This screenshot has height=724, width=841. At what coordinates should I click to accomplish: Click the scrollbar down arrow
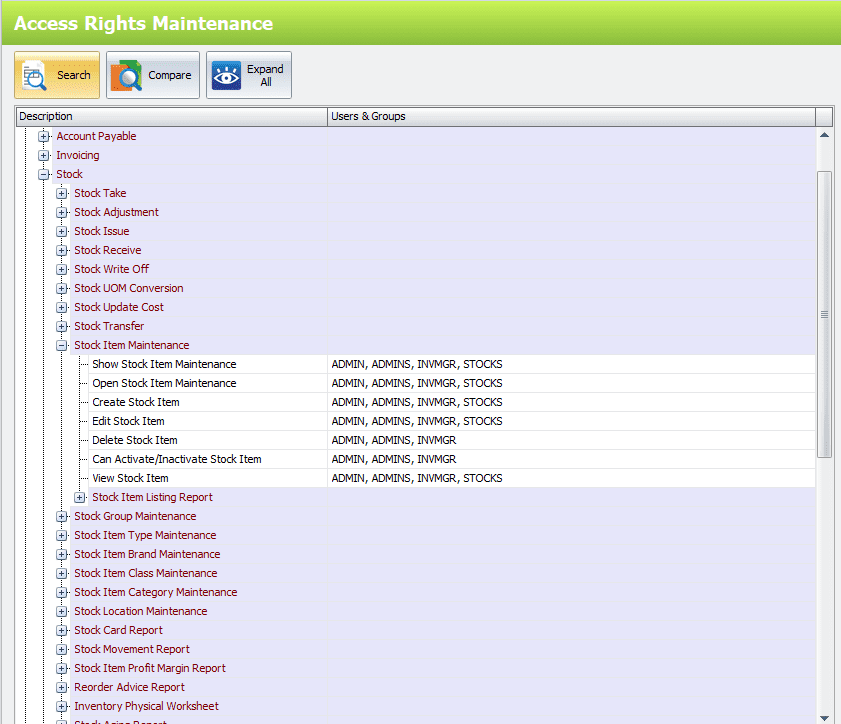click(824, 716)
